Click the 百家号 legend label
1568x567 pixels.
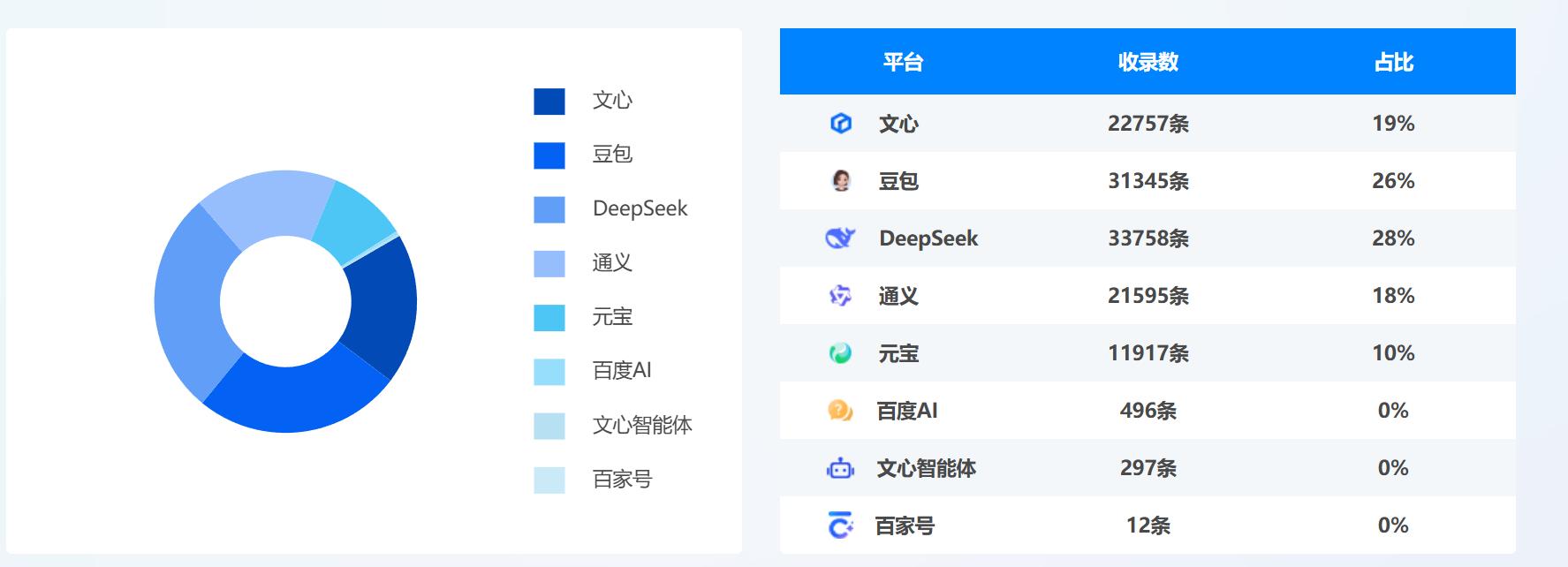[x=622, y=480]
